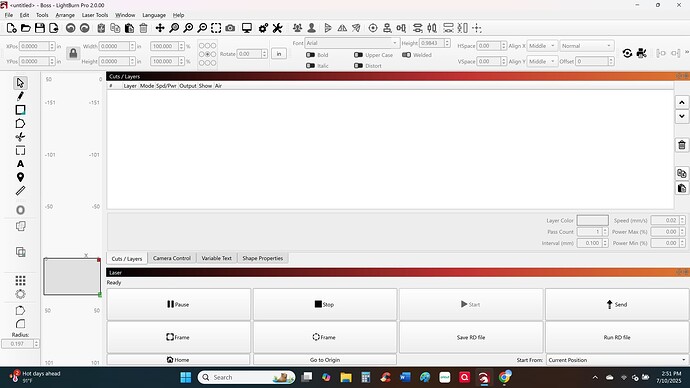Screen dimensions: 690x388
Task: Click the Stop button
Action: tap(325, 304)
